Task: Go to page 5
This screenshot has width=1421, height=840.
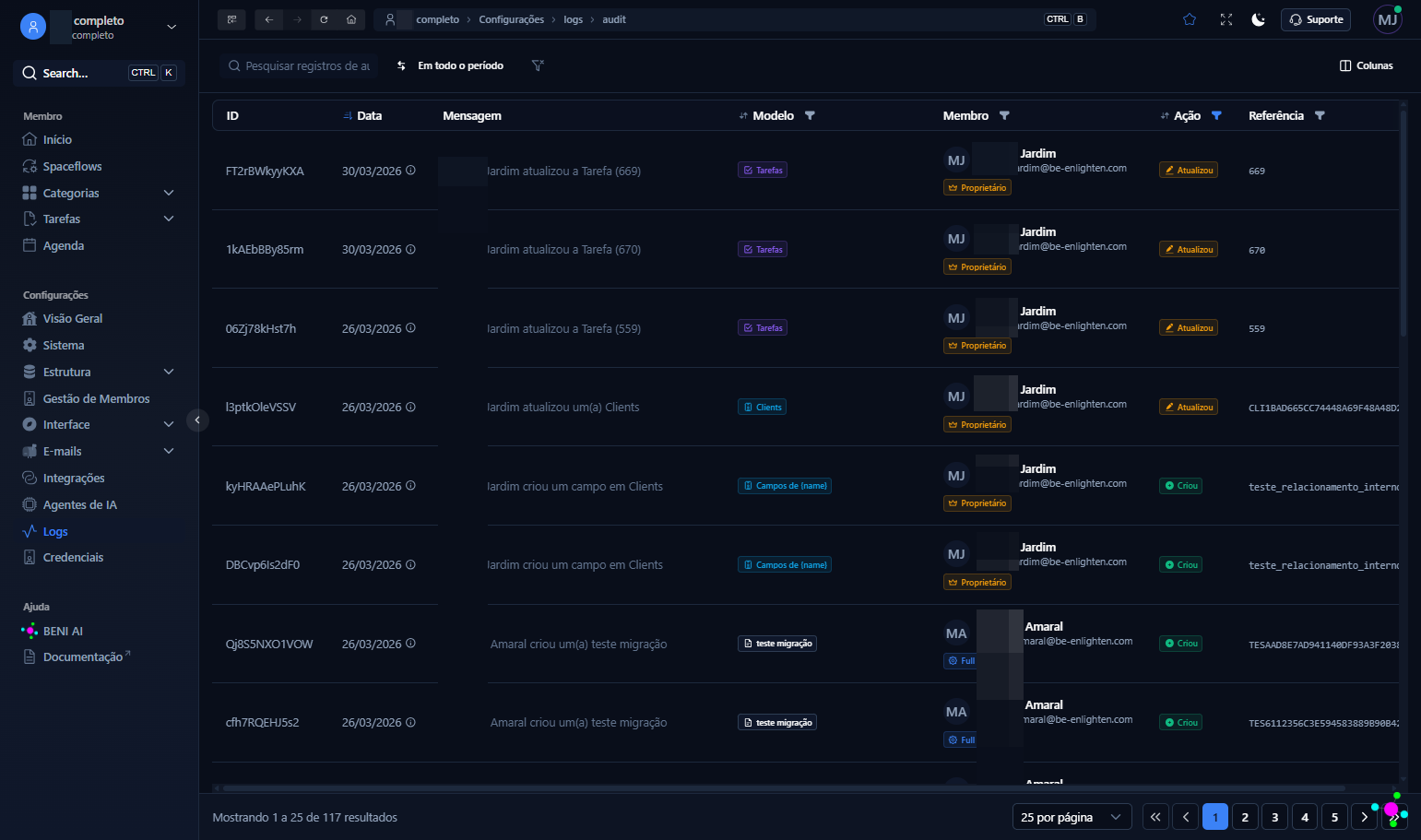Action: click(1334, 817)
